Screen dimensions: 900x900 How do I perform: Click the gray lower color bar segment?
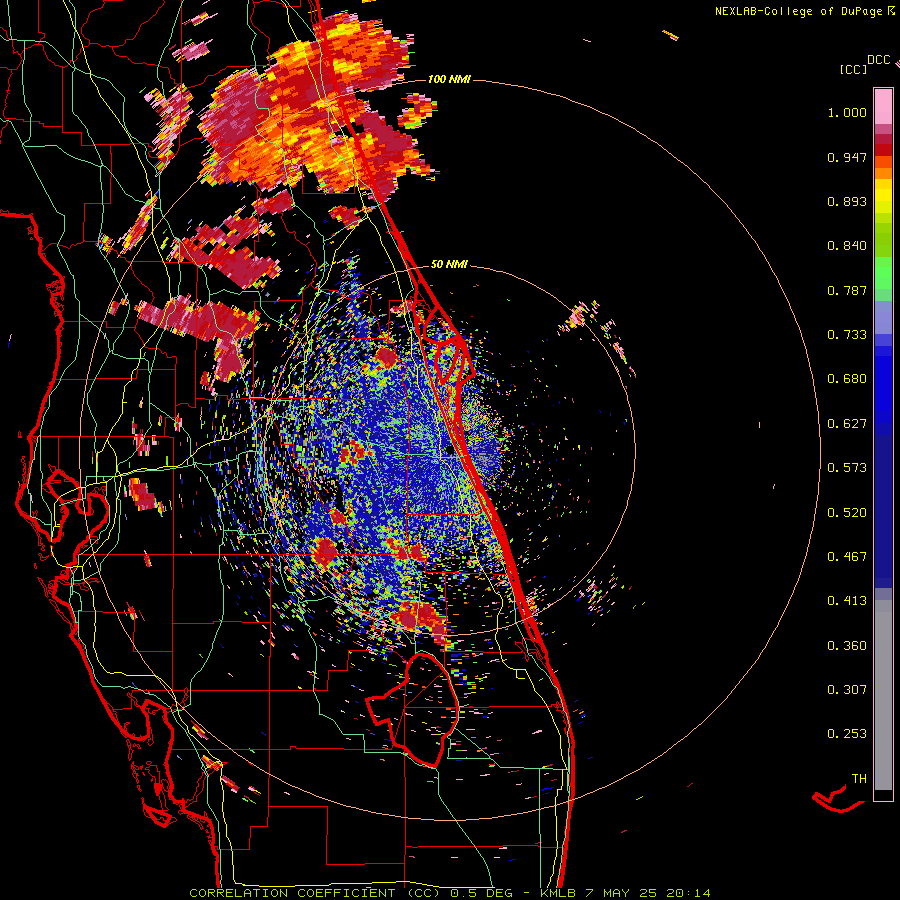point(883,695)
